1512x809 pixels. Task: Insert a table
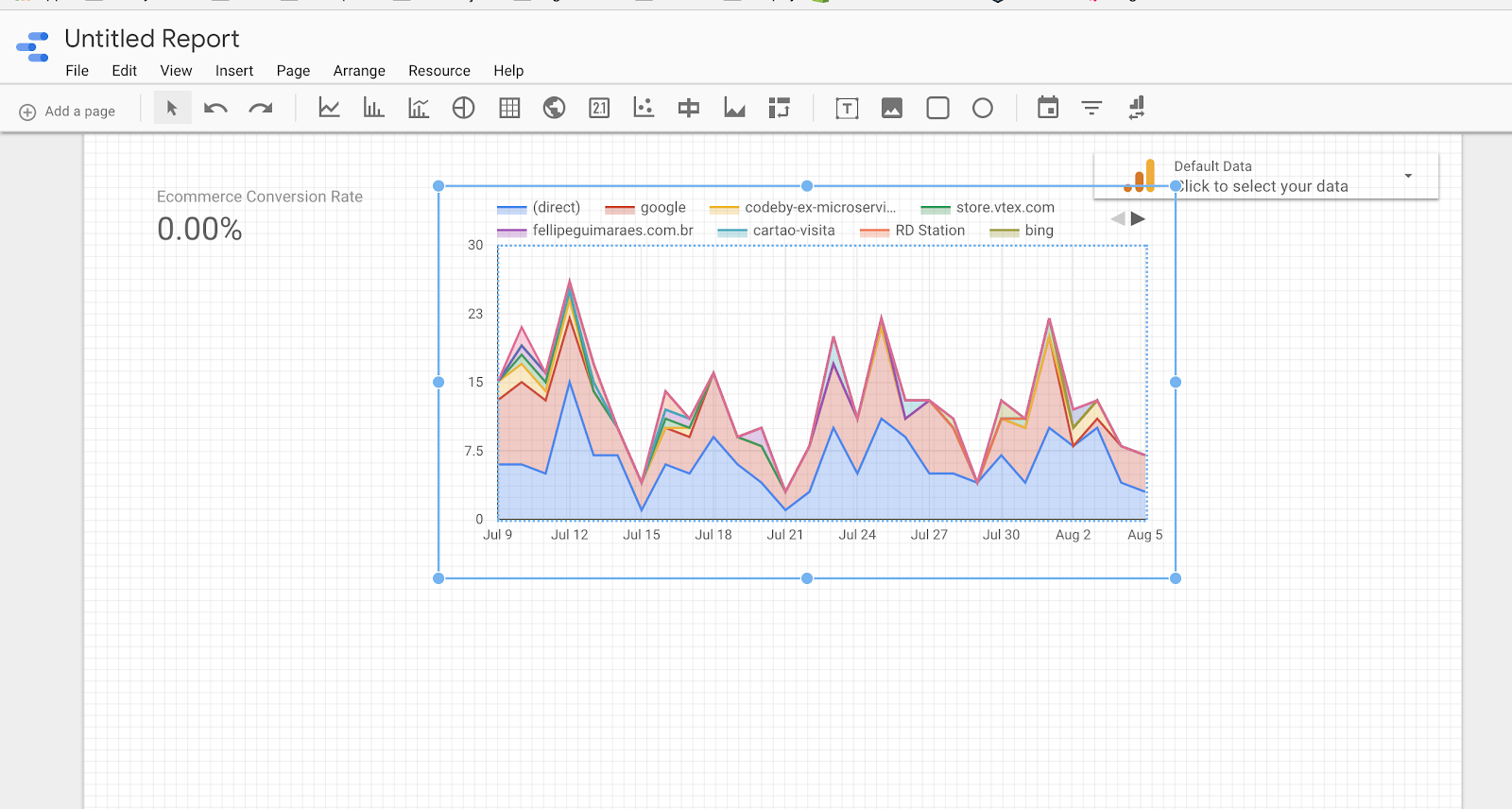pyautogui.click(x=509, y=108)
